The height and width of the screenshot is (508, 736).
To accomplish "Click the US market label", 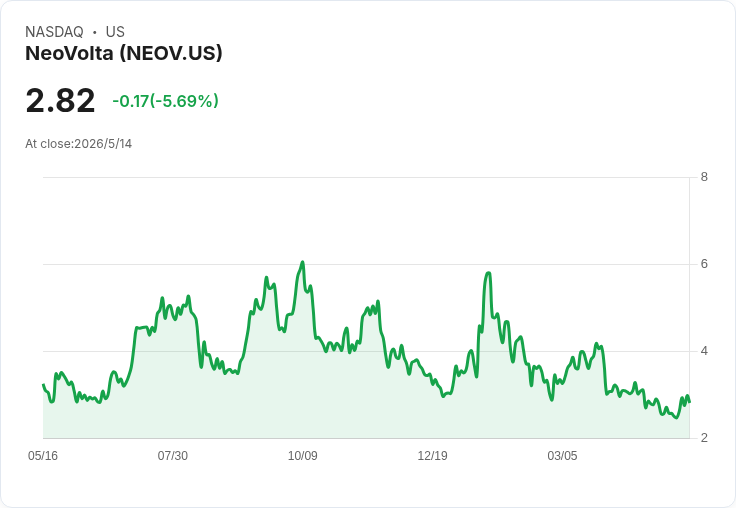I will pos(115,32).
